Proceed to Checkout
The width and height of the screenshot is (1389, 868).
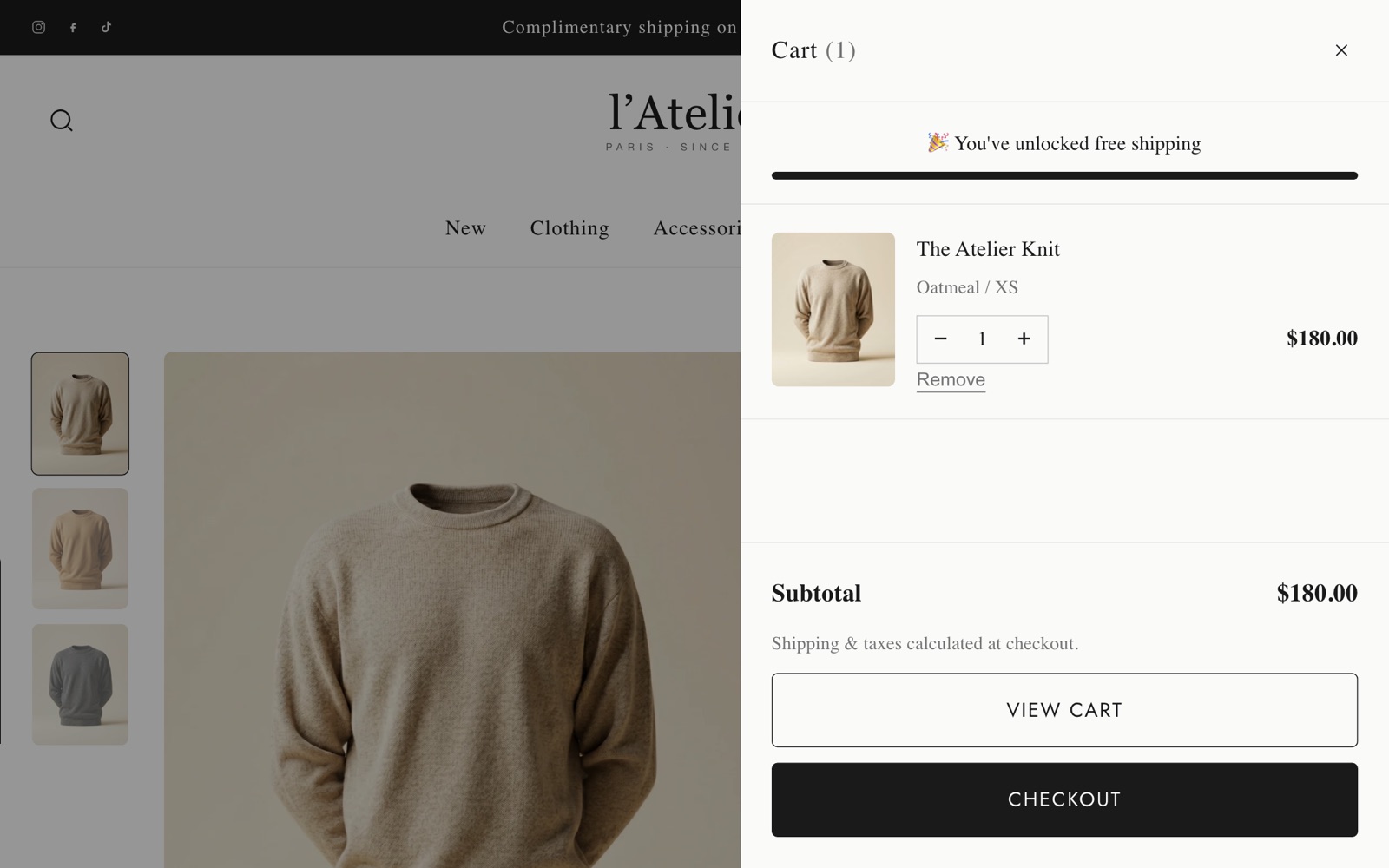tap(1064, 799)
